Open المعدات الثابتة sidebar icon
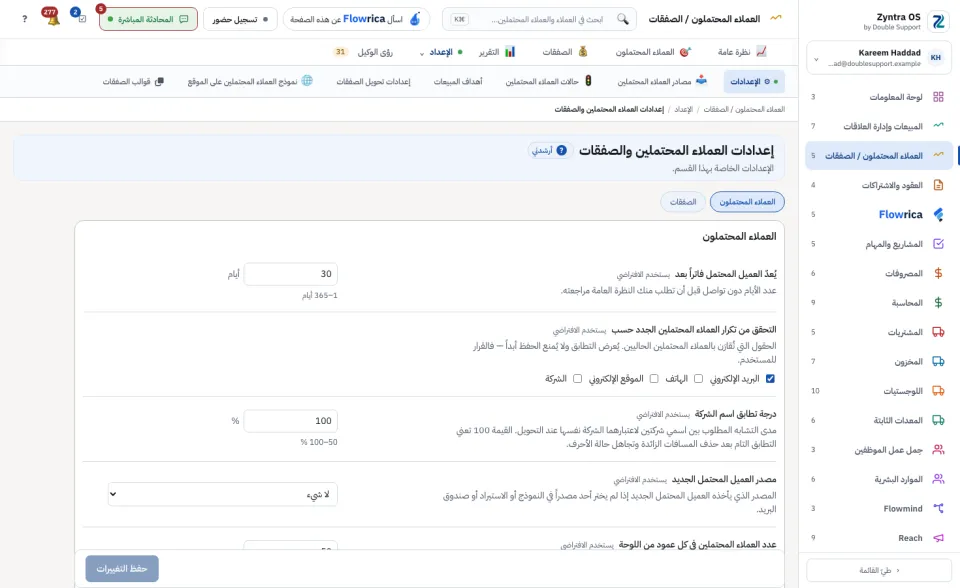Viewport: 960px width, 588px height. pos(938,420)
